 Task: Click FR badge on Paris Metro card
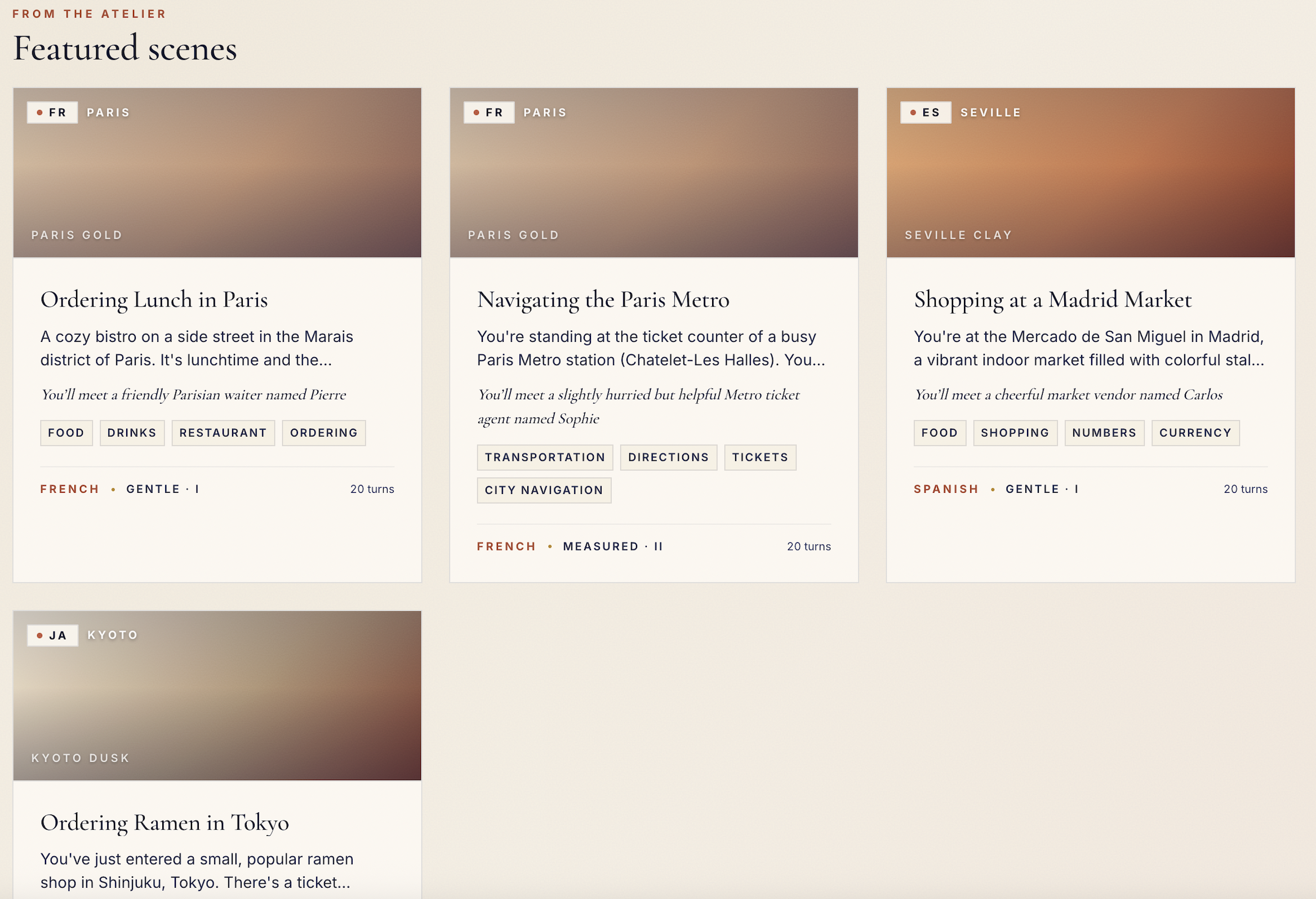coord(488,113)
